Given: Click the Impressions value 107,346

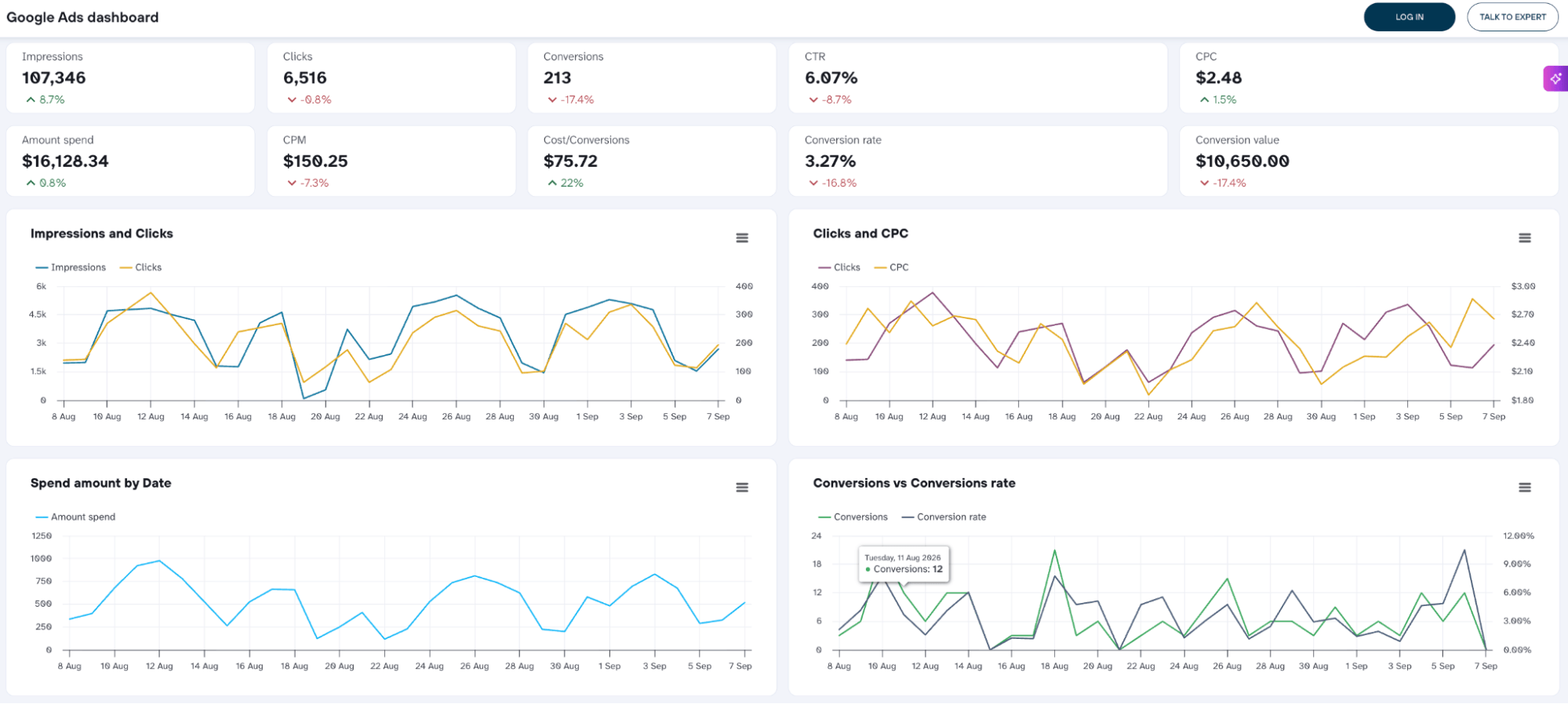Looking at the screenshot, I should 53,78.
